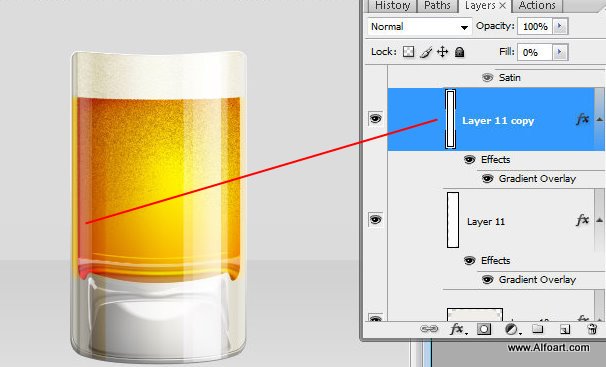Open Gradient Overlay under Layer 11 copy
This screenshot has height=367, width=606.
click(x=537, y=178)
